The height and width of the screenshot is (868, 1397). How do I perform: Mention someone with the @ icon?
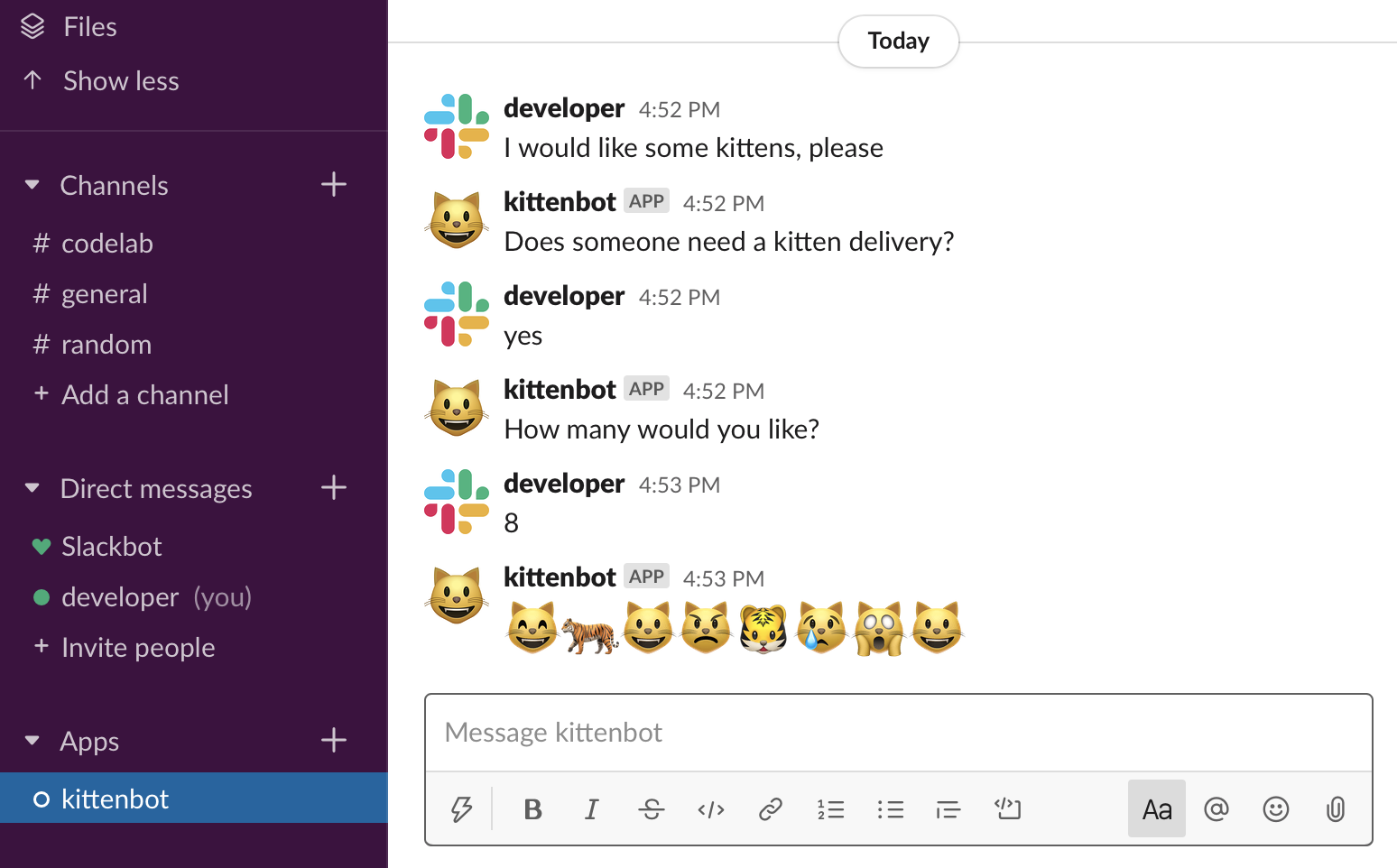[1216, 809]
